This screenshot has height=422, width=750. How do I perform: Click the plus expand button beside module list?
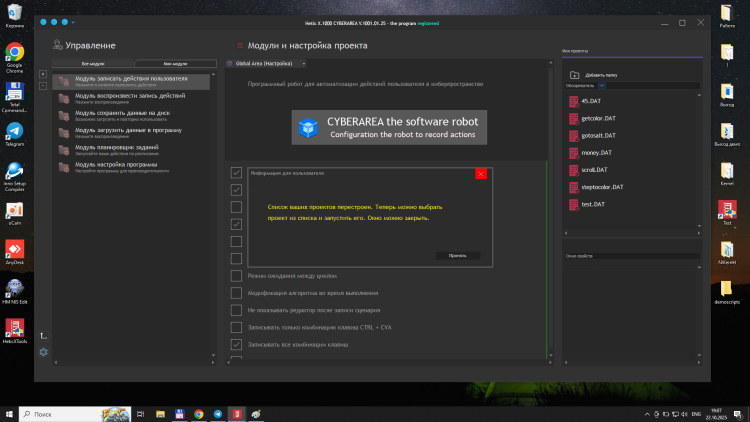[42, 74]
